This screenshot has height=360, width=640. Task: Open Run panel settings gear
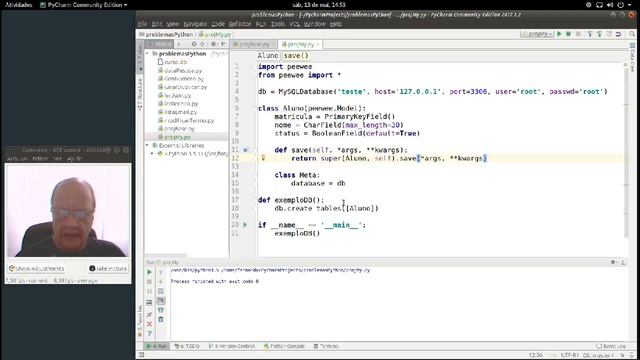[613, 262]
